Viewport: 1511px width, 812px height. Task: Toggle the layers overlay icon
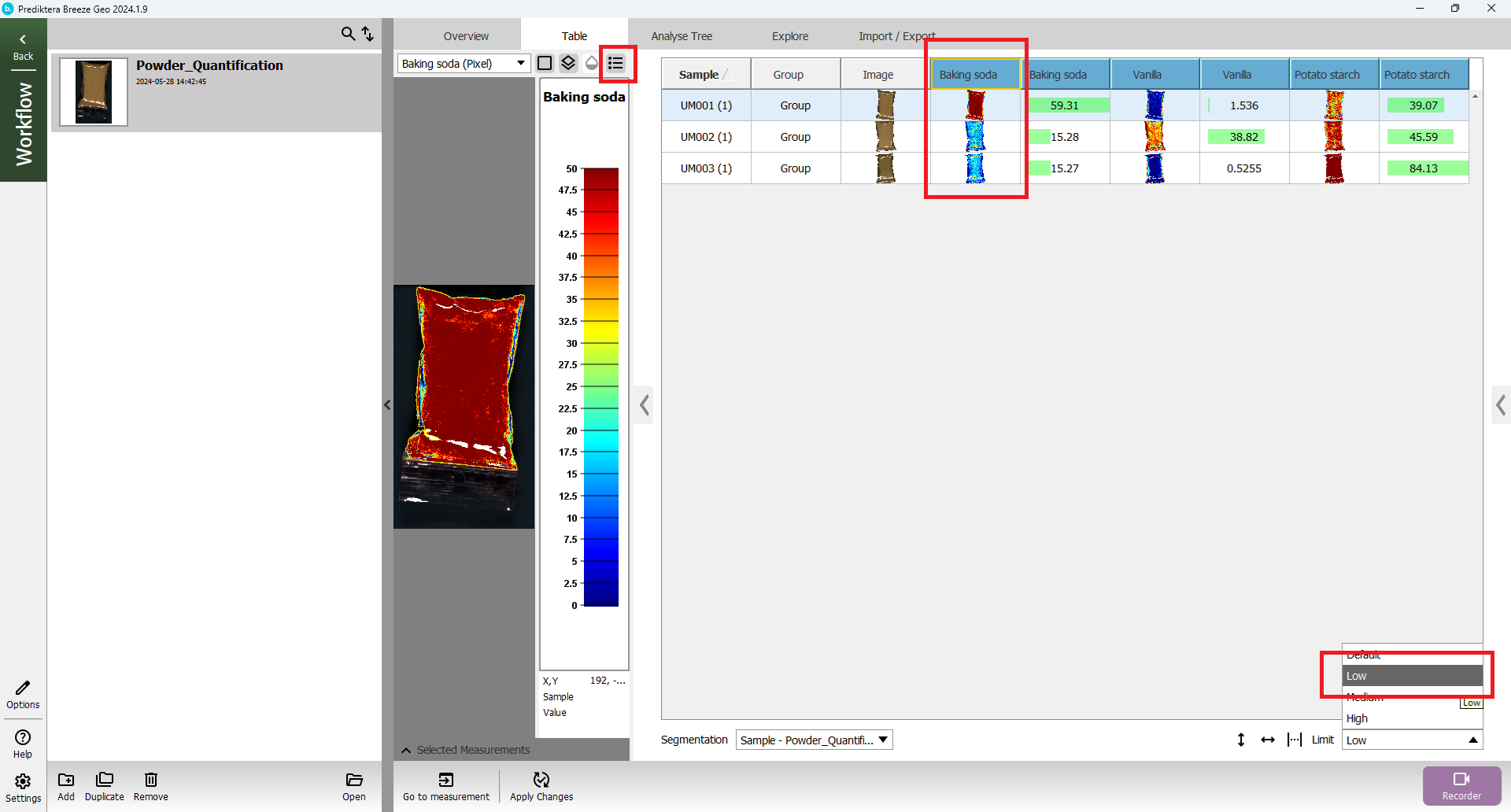tap(568, 63)
